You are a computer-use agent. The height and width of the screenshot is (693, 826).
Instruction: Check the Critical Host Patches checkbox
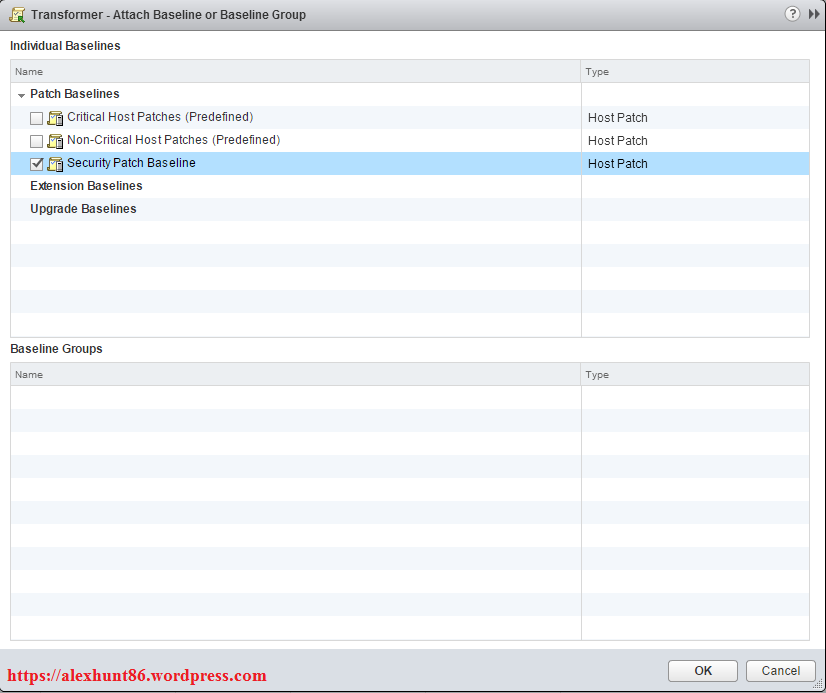click(x=37, y=118)
